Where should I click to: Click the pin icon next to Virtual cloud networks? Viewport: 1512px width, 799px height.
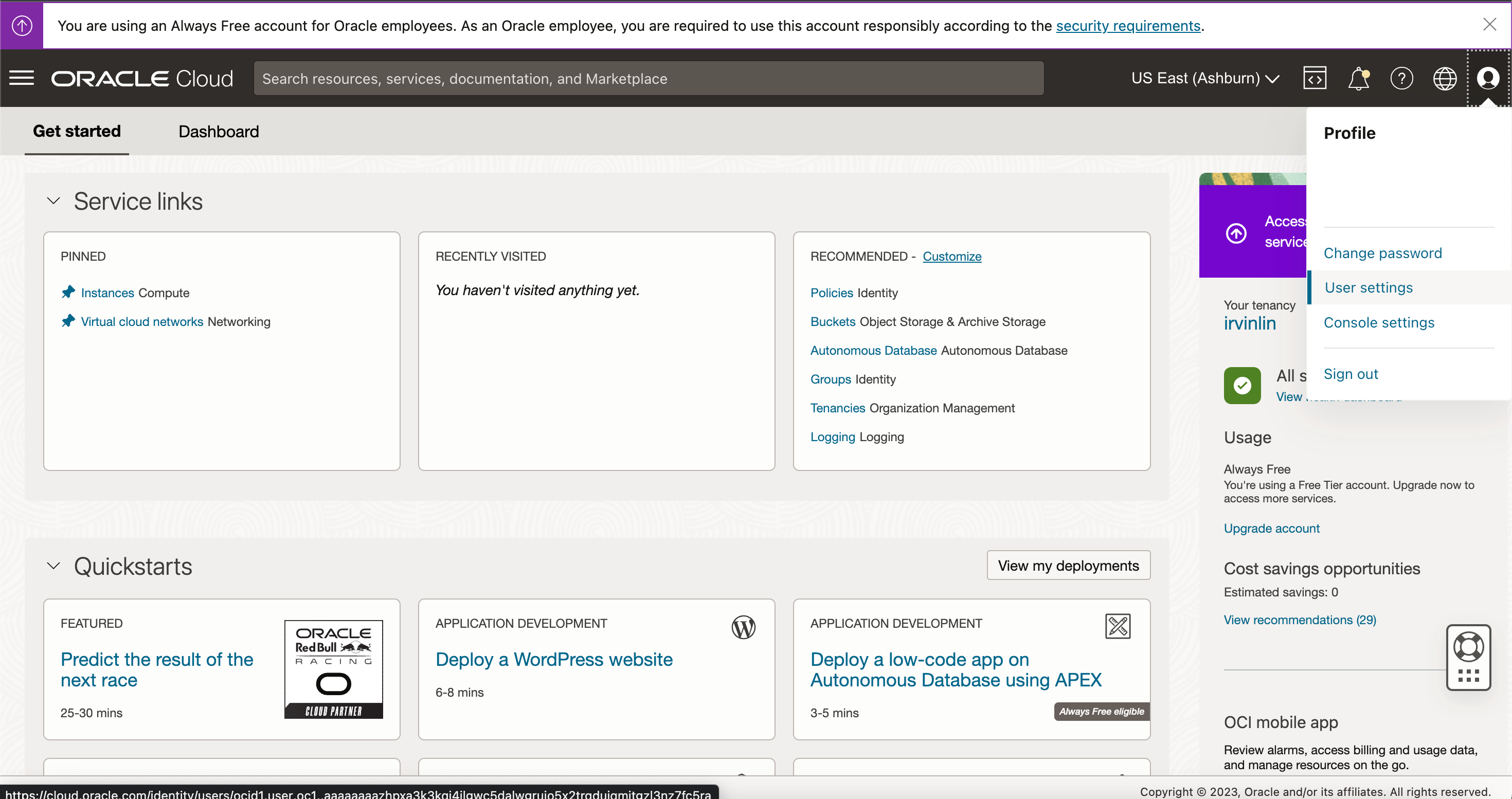coord(69,320)
